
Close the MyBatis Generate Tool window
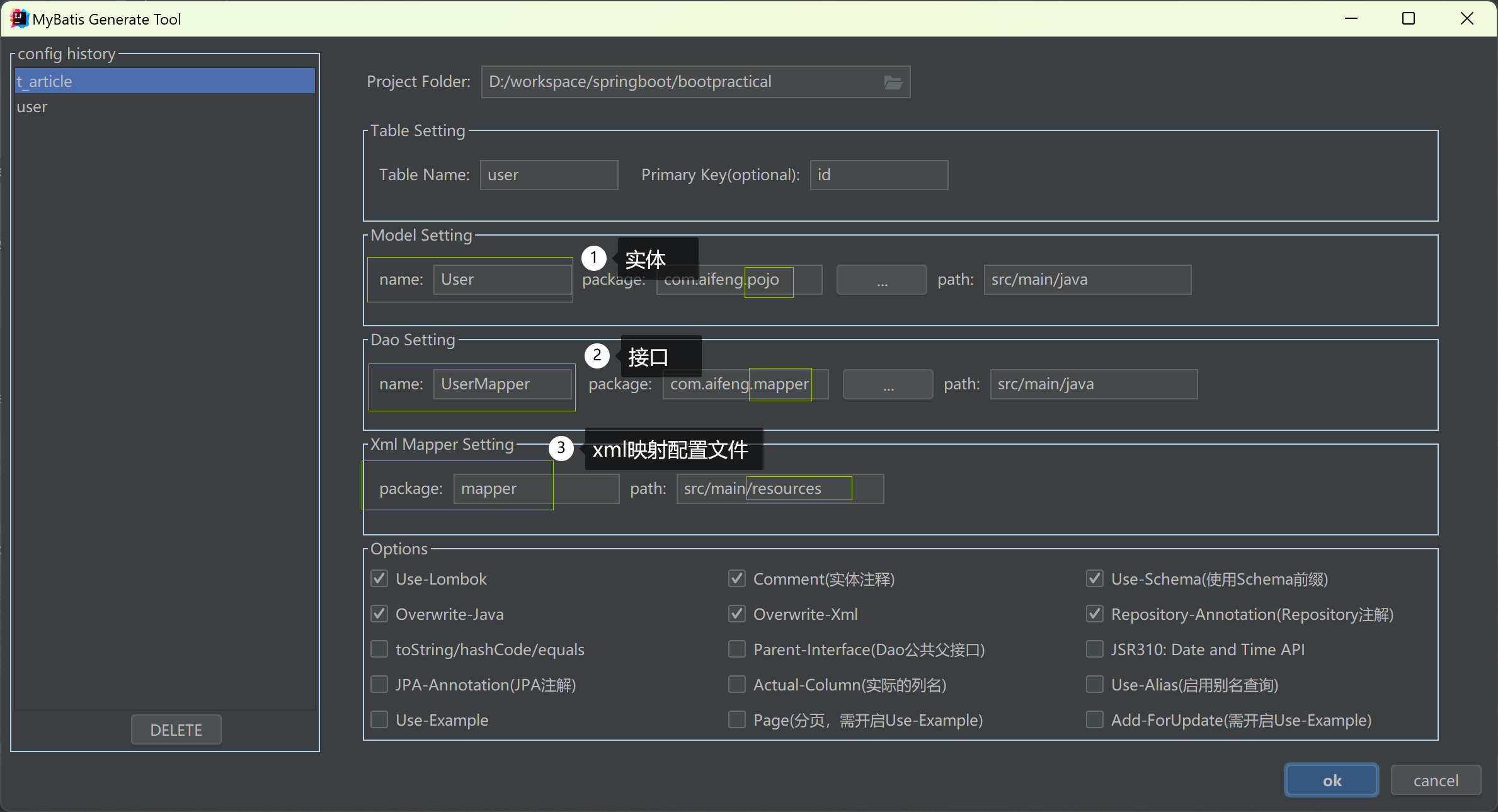(x=1467, y=19)
